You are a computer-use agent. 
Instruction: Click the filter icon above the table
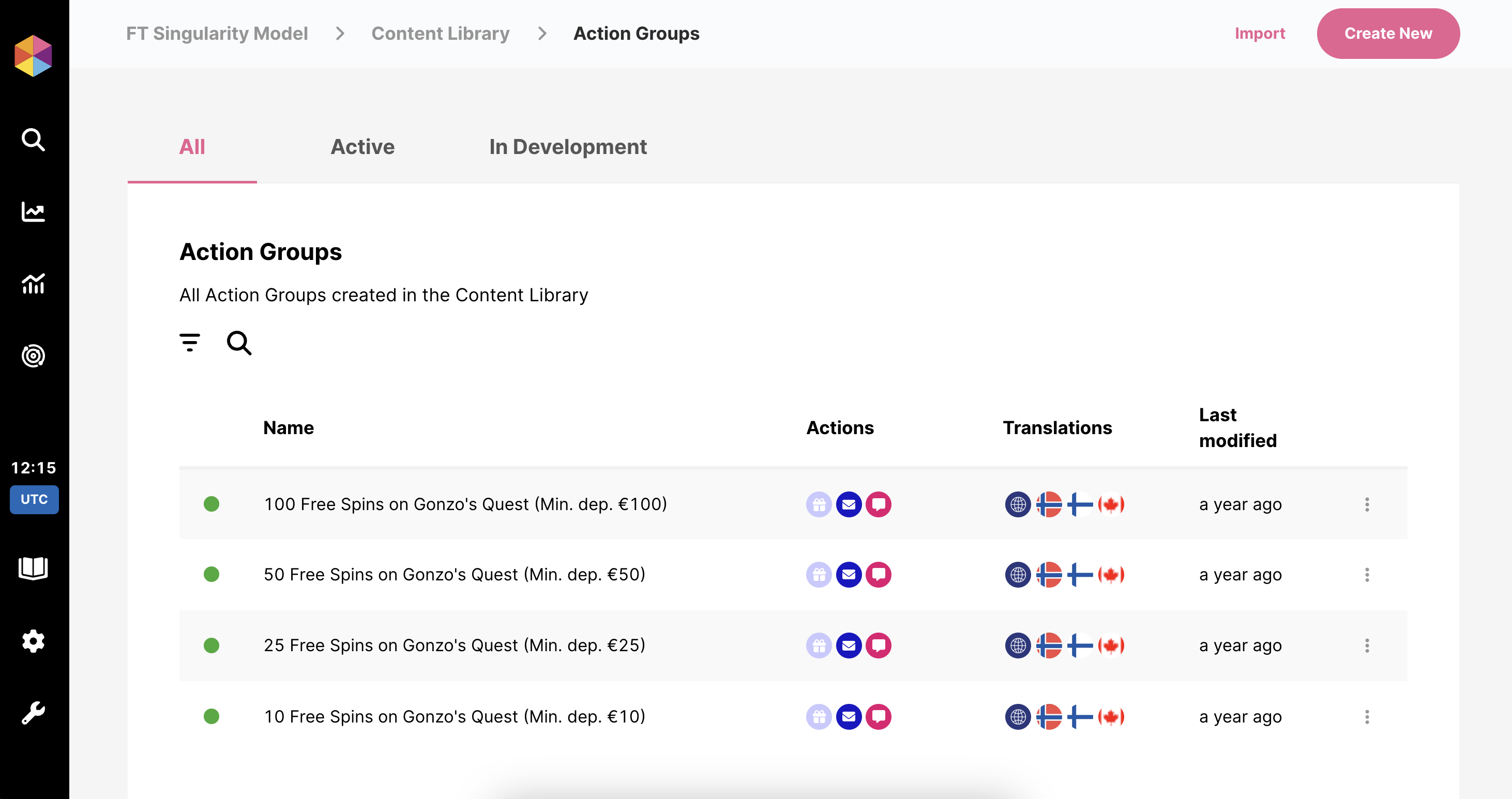[190, 342]
